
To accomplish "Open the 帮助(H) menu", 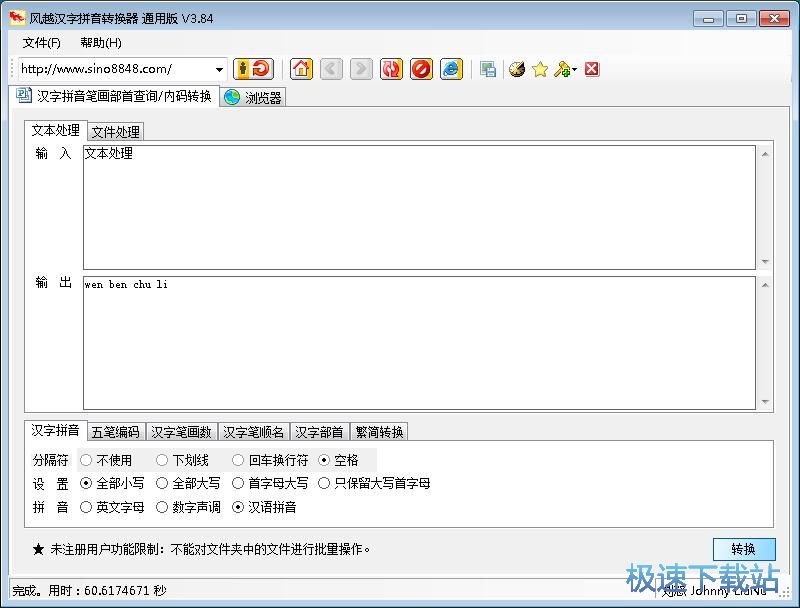I will [x=101, y=43].
